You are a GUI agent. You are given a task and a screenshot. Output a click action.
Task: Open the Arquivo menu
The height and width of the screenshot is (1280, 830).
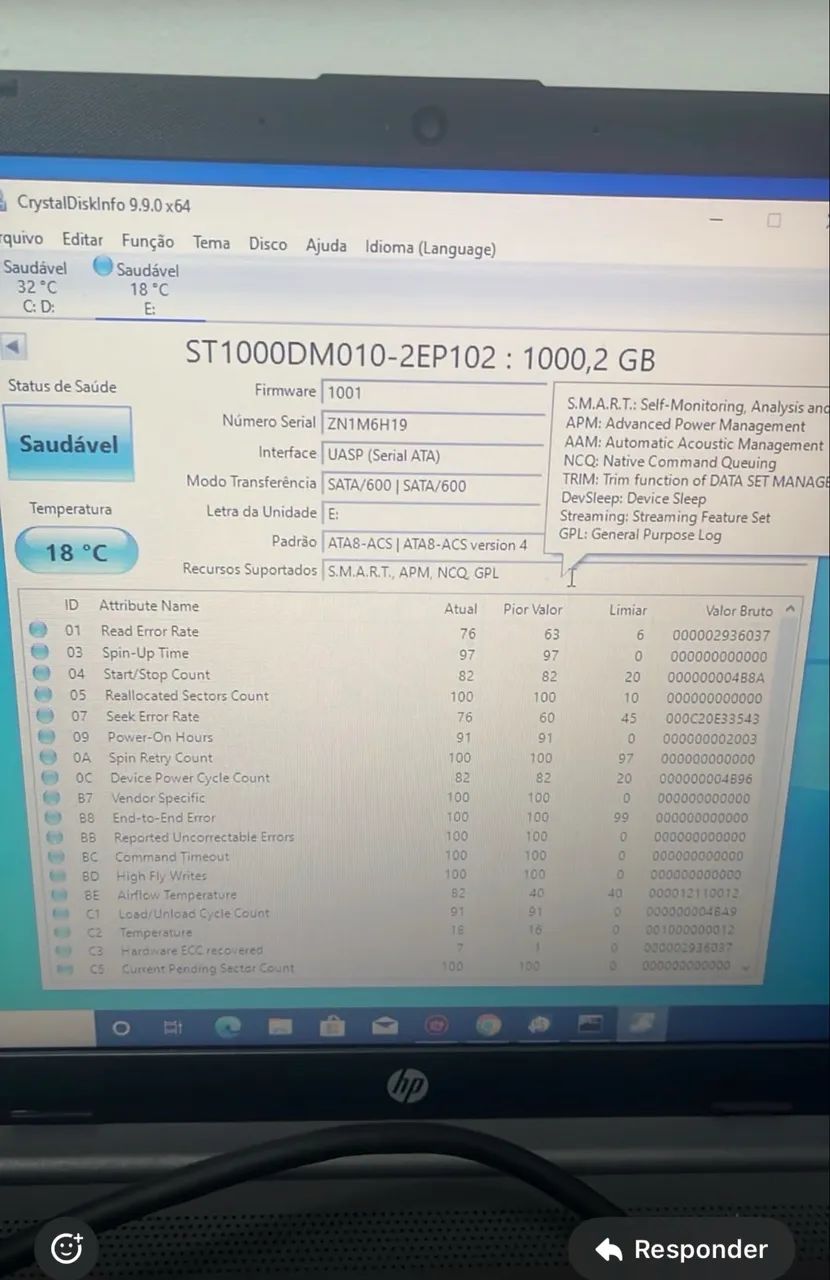(22, 239)
